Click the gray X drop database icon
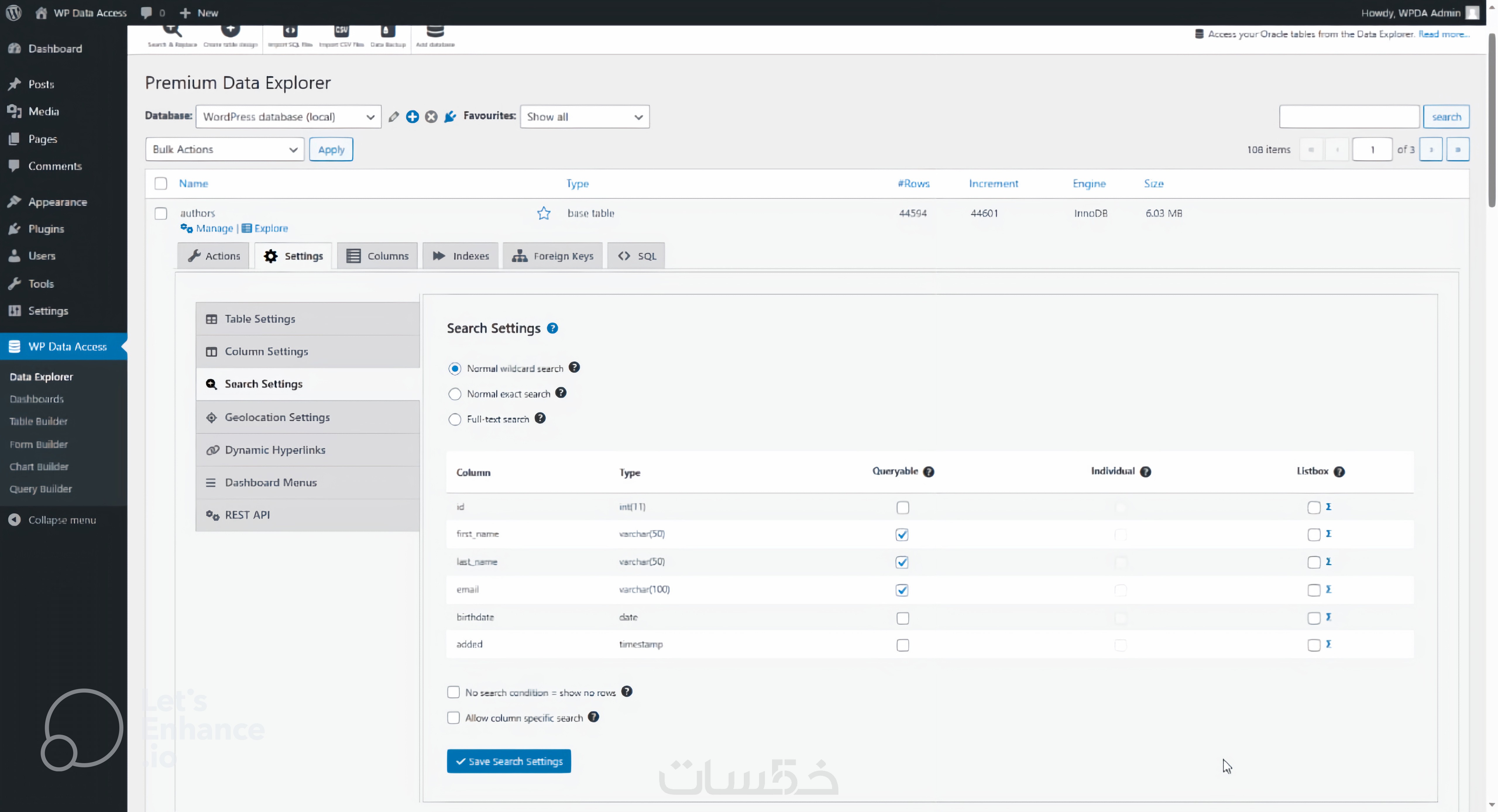Viewport: 1498px width, 812px height. pos(431,117)
